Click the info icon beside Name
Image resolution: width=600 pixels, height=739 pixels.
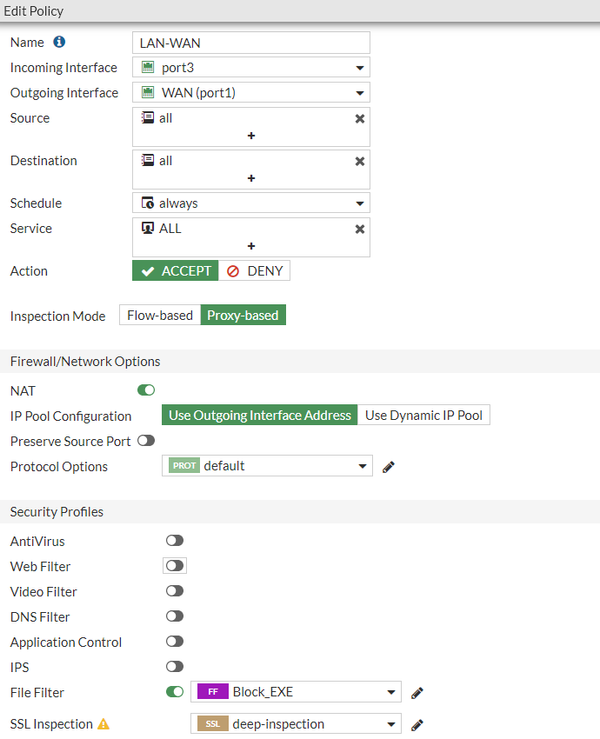pyautogui.click(x=59, y=42)
